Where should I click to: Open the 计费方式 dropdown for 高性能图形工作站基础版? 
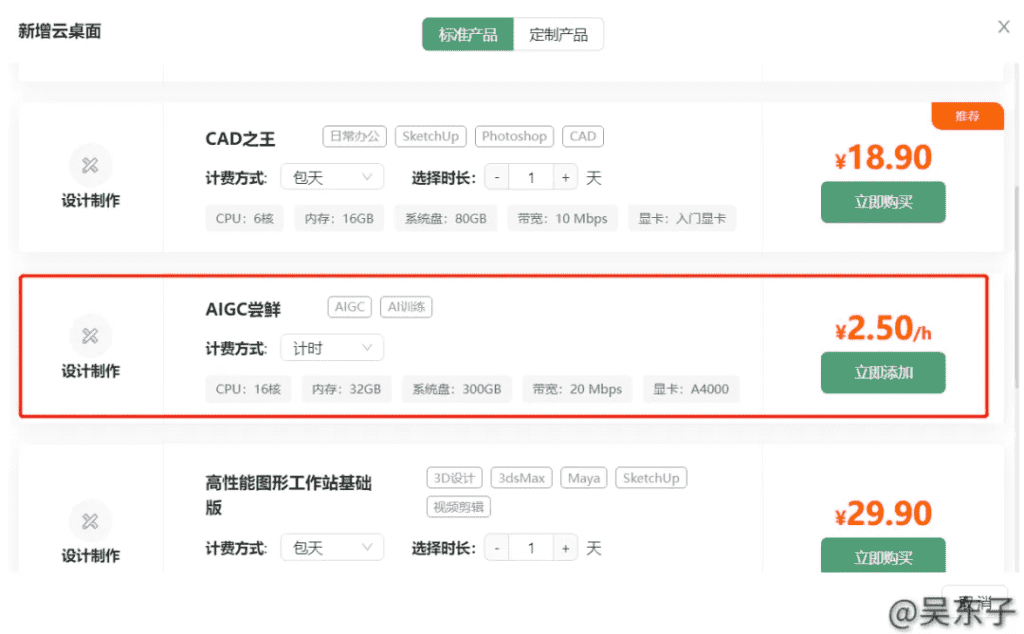(x=331, y=548)
